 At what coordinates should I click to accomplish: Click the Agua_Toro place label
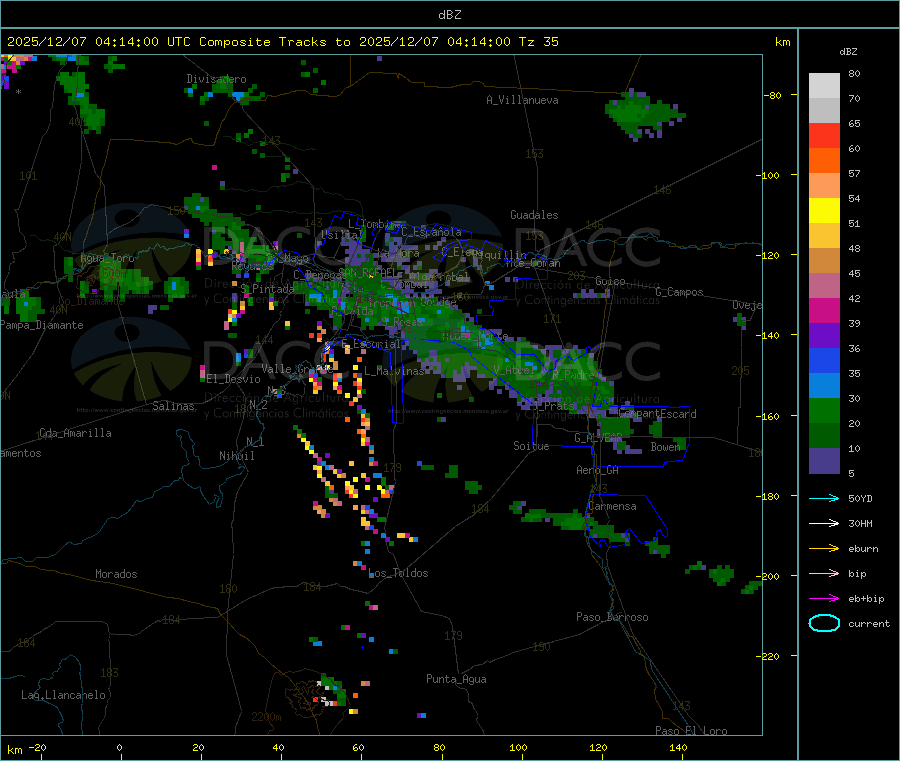tap(107, 259)
